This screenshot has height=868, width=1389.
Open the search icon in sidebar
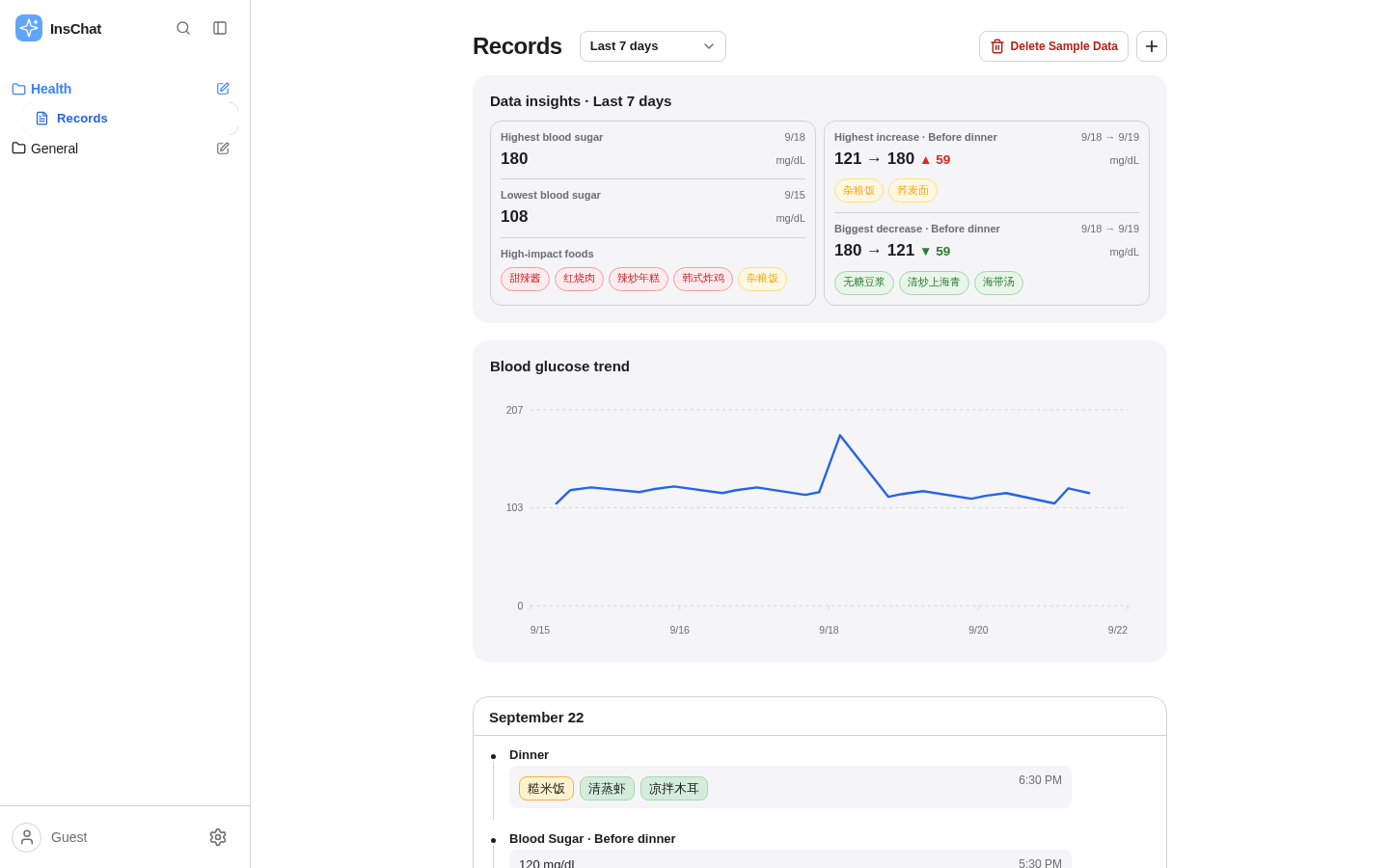pyautogui.click(x=183, y=28)
